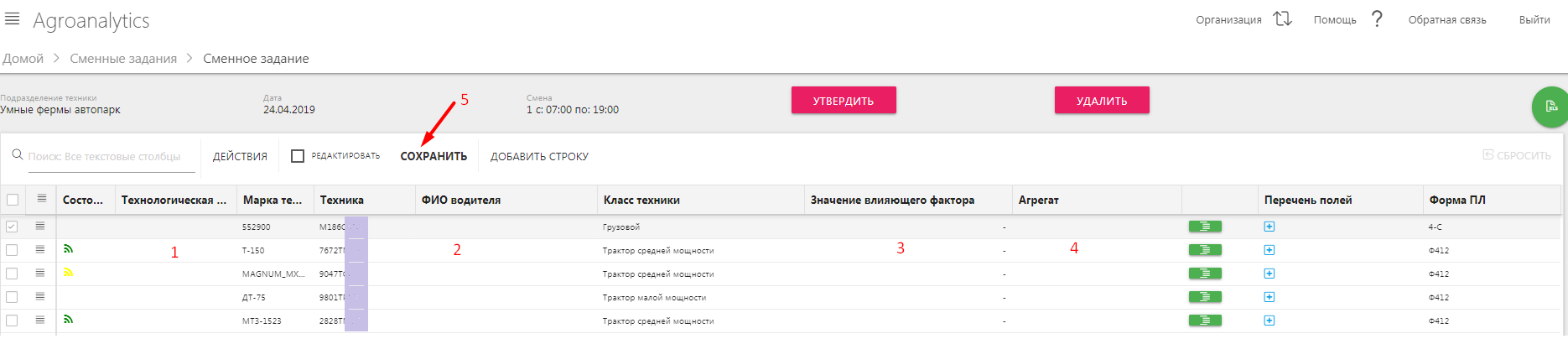Open the help question mark icon

click(1377, 18)
